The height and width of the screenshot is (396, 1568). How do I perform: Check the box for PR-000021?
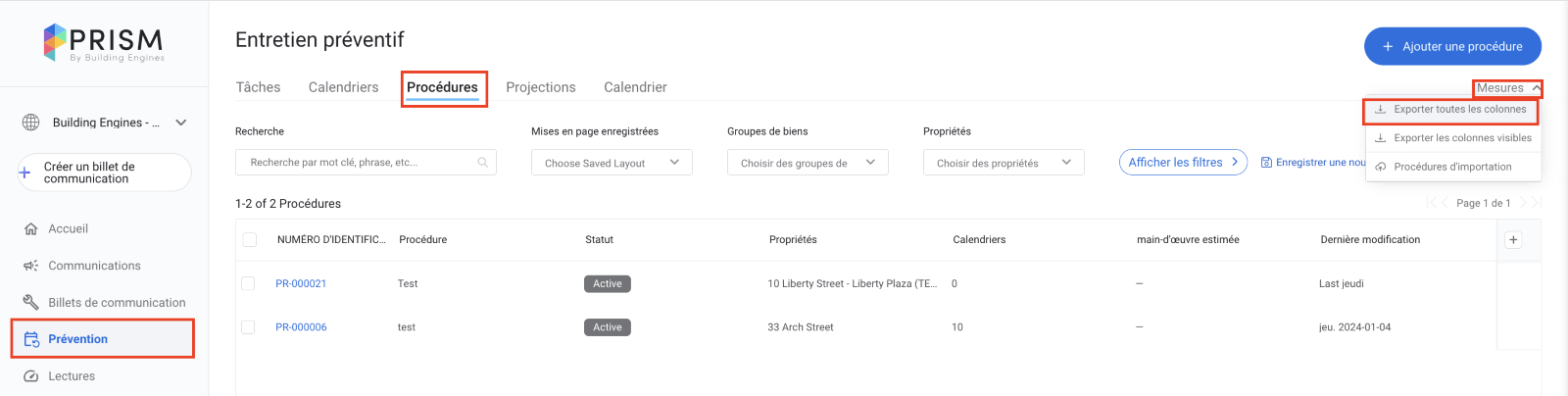(x=248, y=284)
